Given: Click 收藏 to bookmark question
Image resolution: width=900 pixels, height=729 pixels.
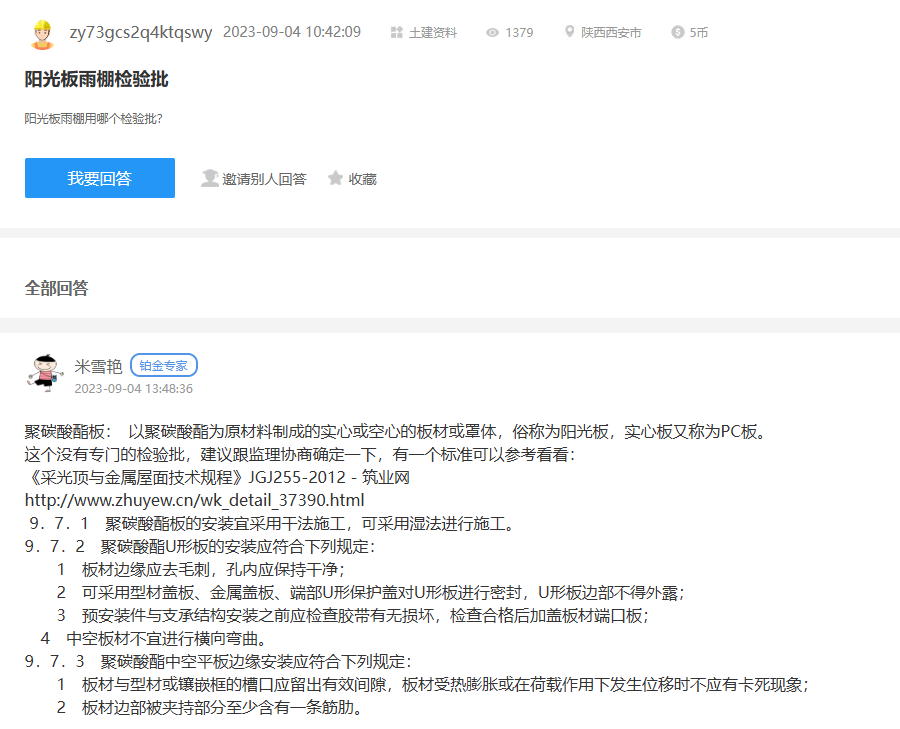Looking at the screenshot, I should click(363, 179).
